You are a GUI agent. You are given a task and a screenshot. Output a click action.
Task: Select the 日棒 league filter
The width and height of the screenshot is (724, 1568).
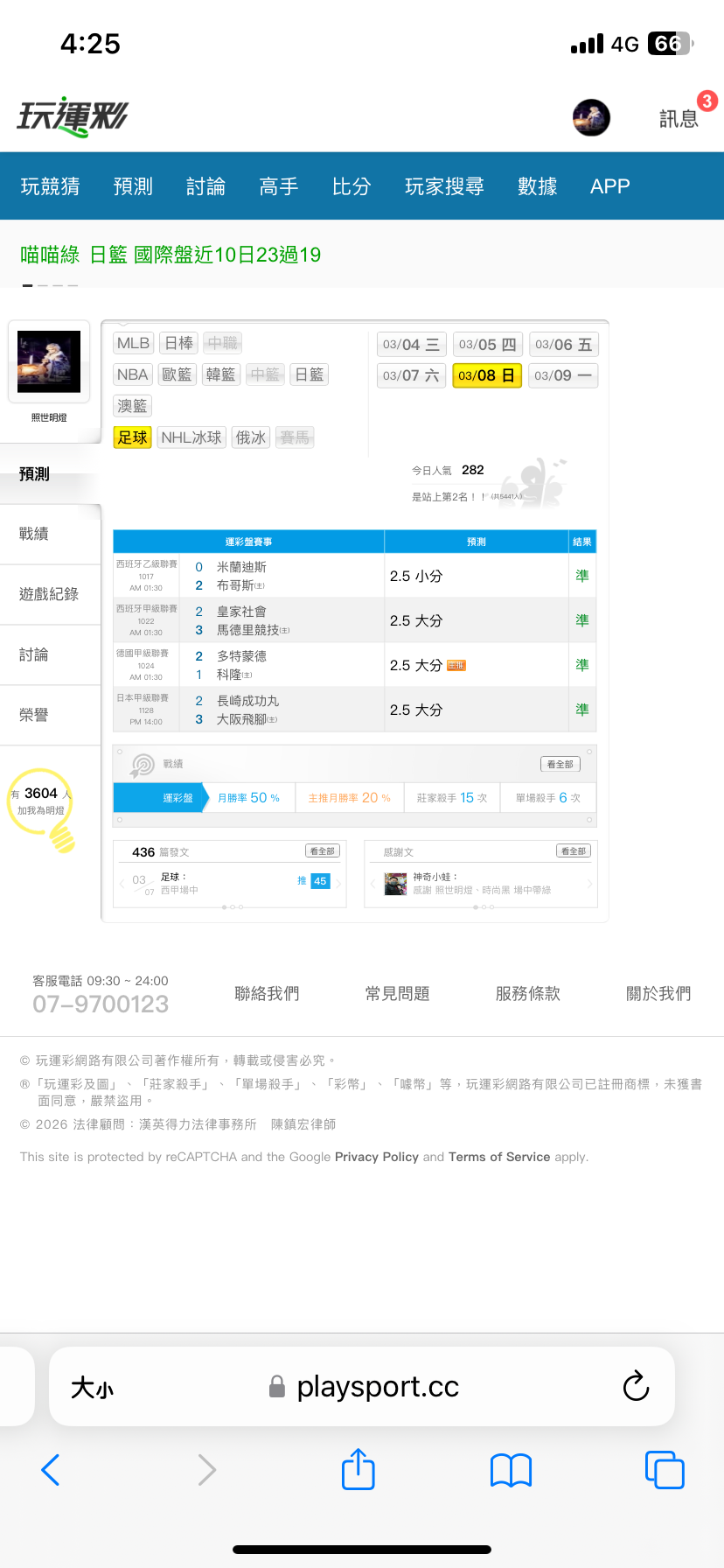coord(179,343)
